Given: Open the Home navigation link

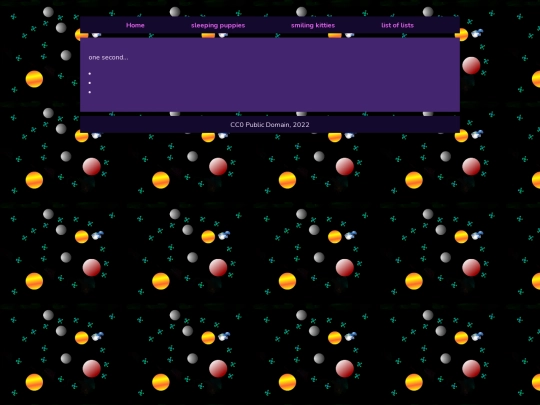Looking at the screenshot, I should [135, 25].
